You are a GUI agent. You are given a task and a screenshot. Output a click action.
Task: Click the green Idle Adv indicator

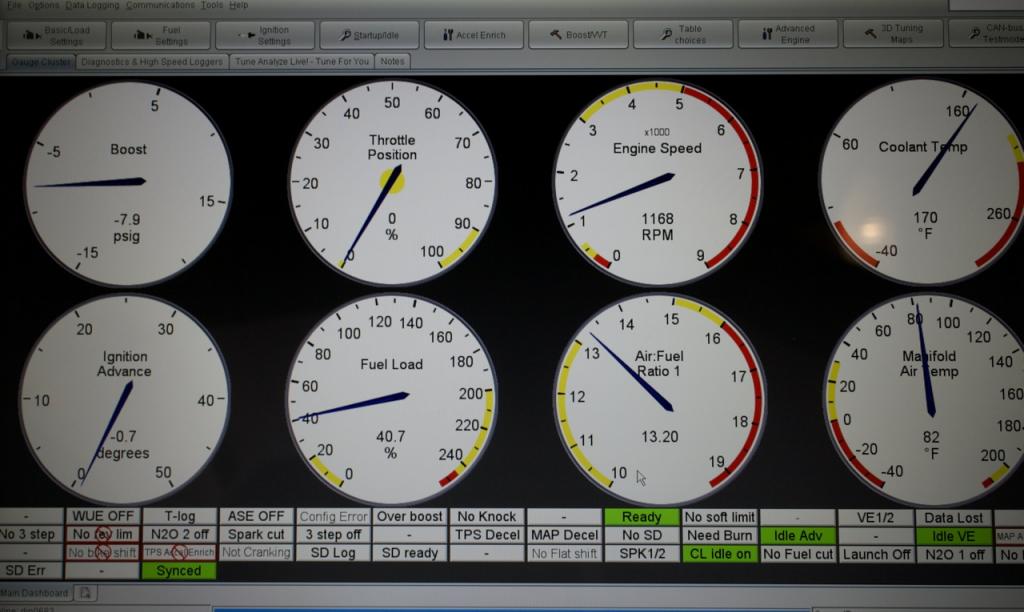coord(797,536)
